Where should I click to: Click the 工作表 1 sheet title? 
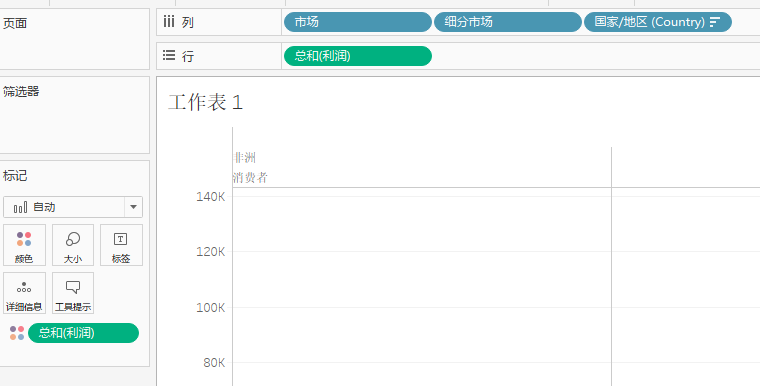206,102
